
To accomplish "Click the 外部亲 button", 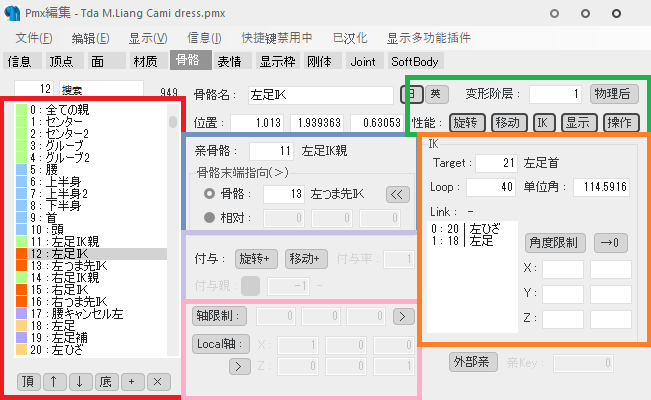I will [473, 362].
